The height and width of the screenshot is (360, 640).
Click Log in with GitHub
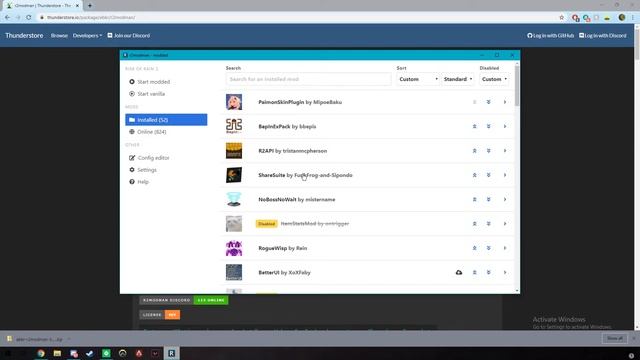[550, 36]
